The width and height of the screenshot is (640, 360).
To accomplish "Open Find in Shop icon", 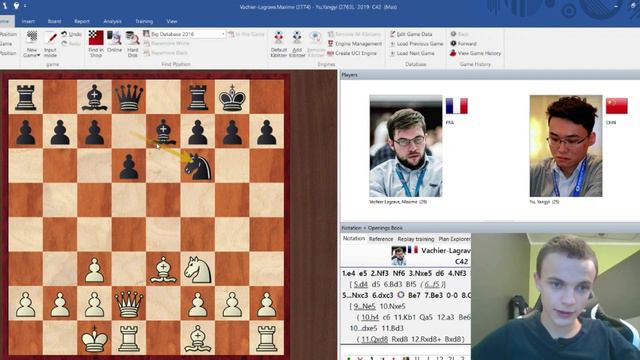I will coord(96,38).
